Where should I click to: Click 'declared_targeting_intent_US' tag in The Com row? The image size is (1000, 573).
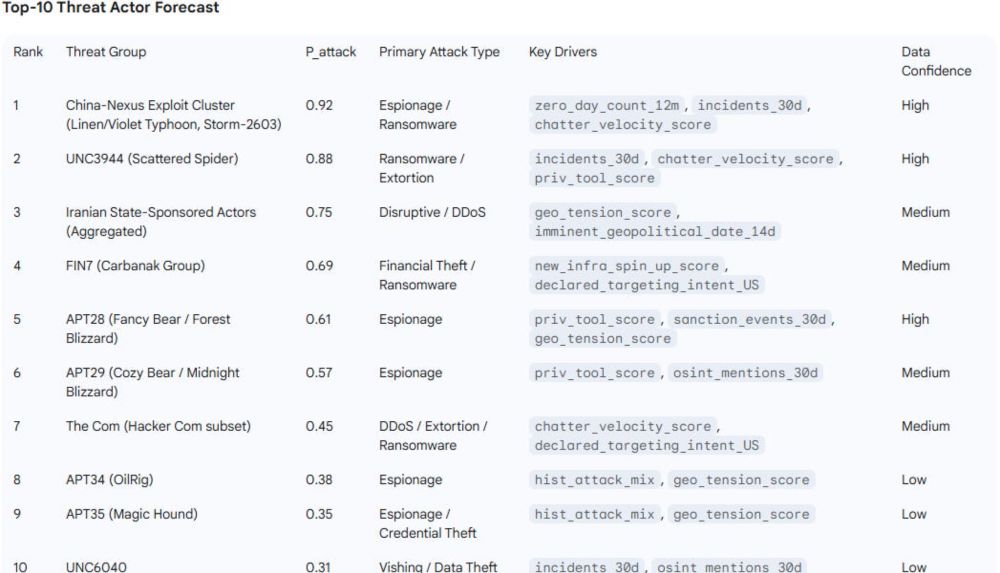pos(647,446)
